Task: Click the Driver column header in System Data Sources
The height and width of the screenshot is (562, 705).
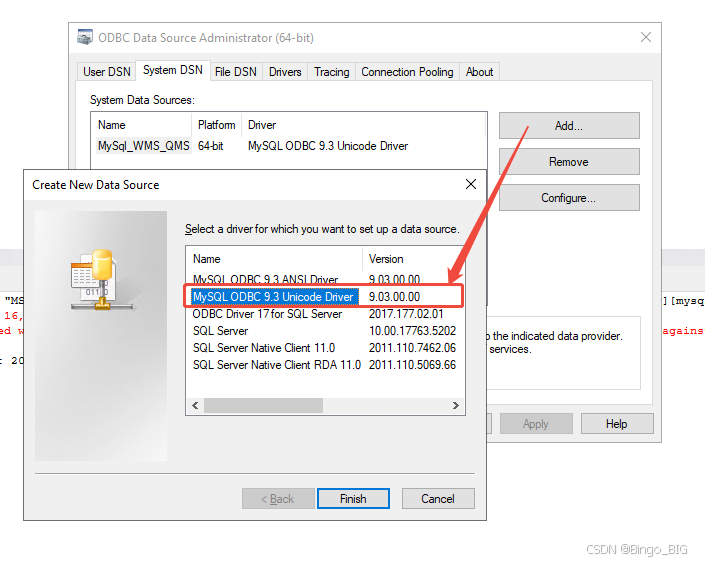Action: tap(364, 125)
